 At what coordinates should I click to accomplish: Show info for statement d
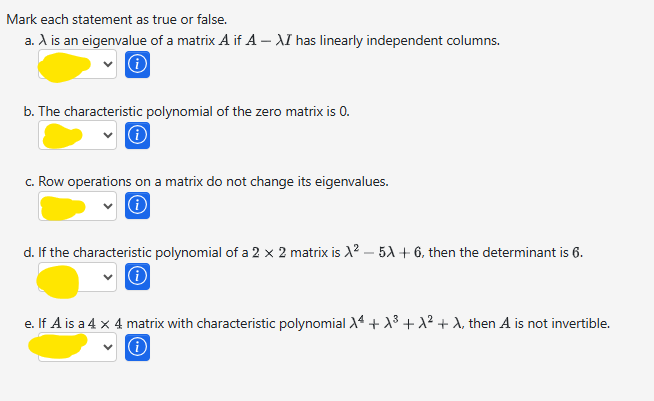tap(140, 277)
